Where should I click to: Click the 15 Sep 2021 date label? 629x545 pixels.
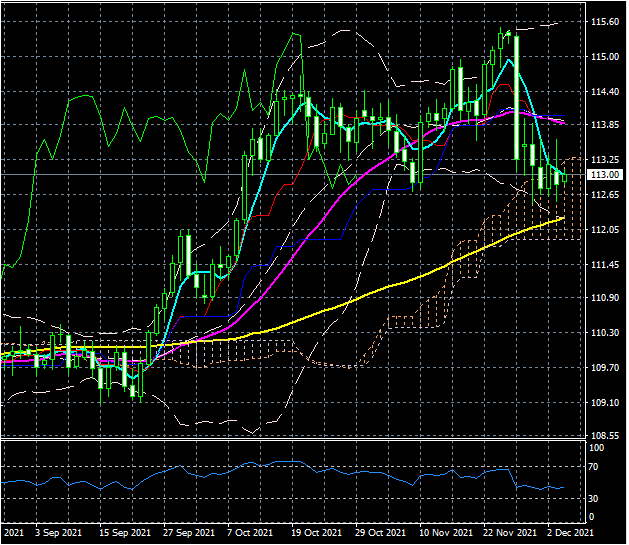pos(125,533)
